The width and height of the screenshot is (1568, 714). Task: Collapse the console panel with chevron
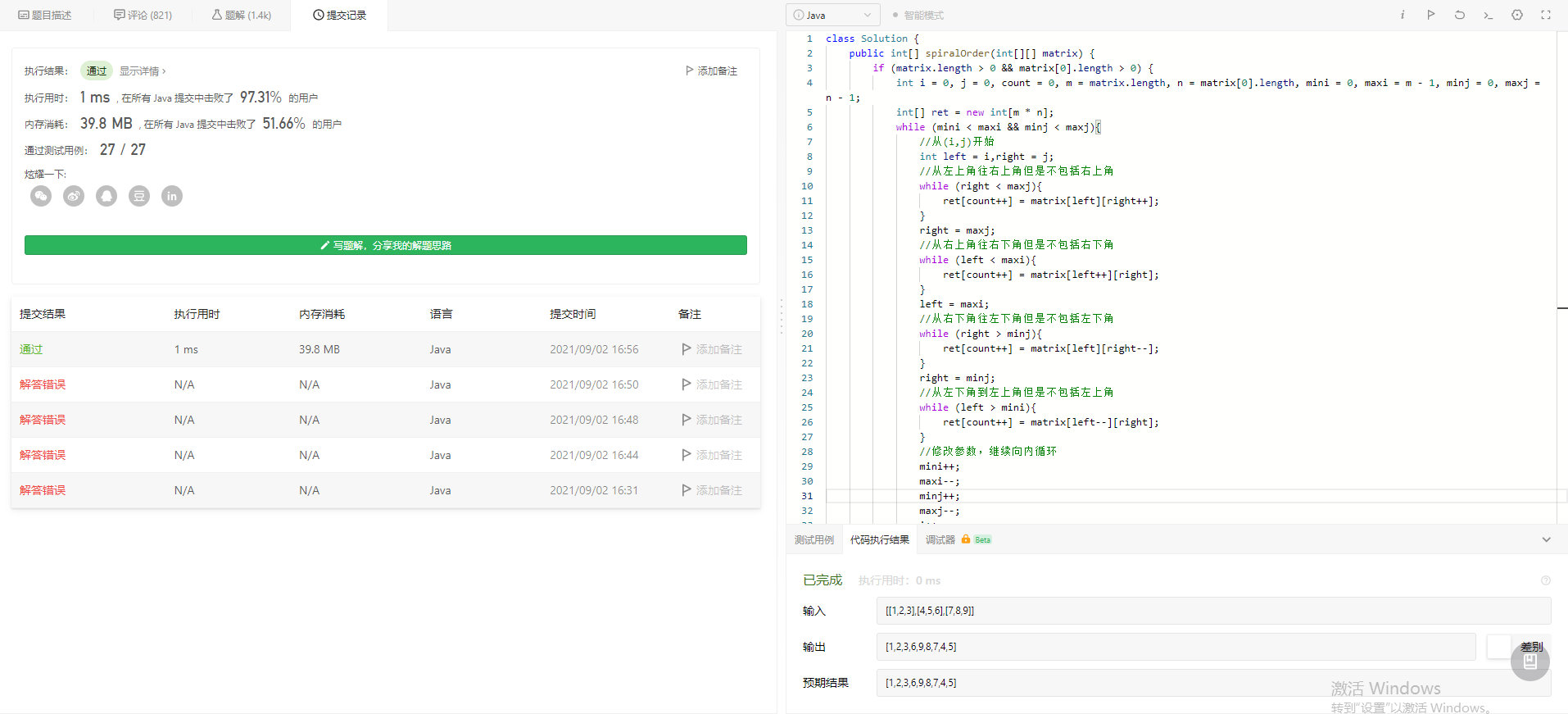(1547, 539)
